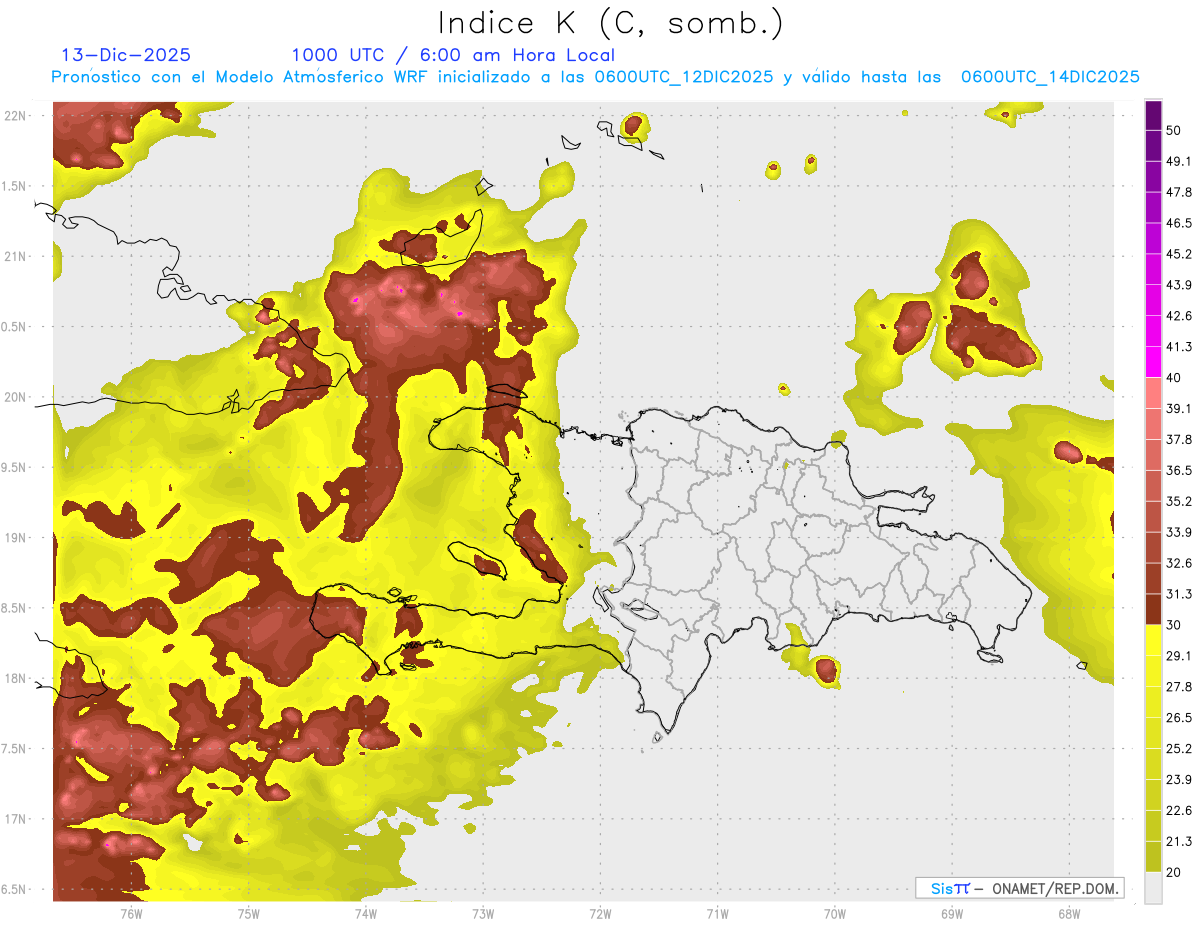The height and width of the screenshot is (927, 1200).
Task: Click the '75W' longitude axis label
Action: tap(249, 913)
